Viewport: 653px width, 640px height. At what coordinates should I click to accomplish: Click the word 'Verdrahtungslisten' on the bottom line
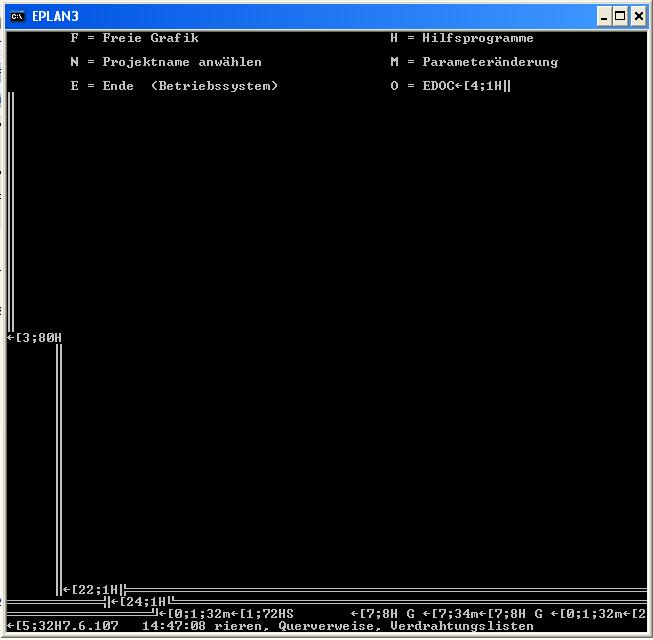point(462,626)
